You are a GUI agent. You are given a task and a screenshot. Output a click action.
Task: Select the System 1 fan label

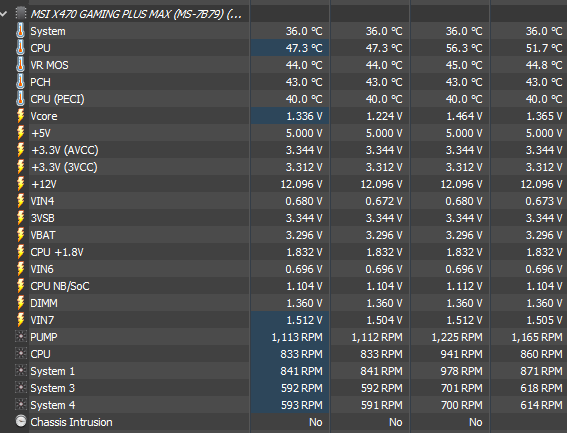(x=52, y=371)
